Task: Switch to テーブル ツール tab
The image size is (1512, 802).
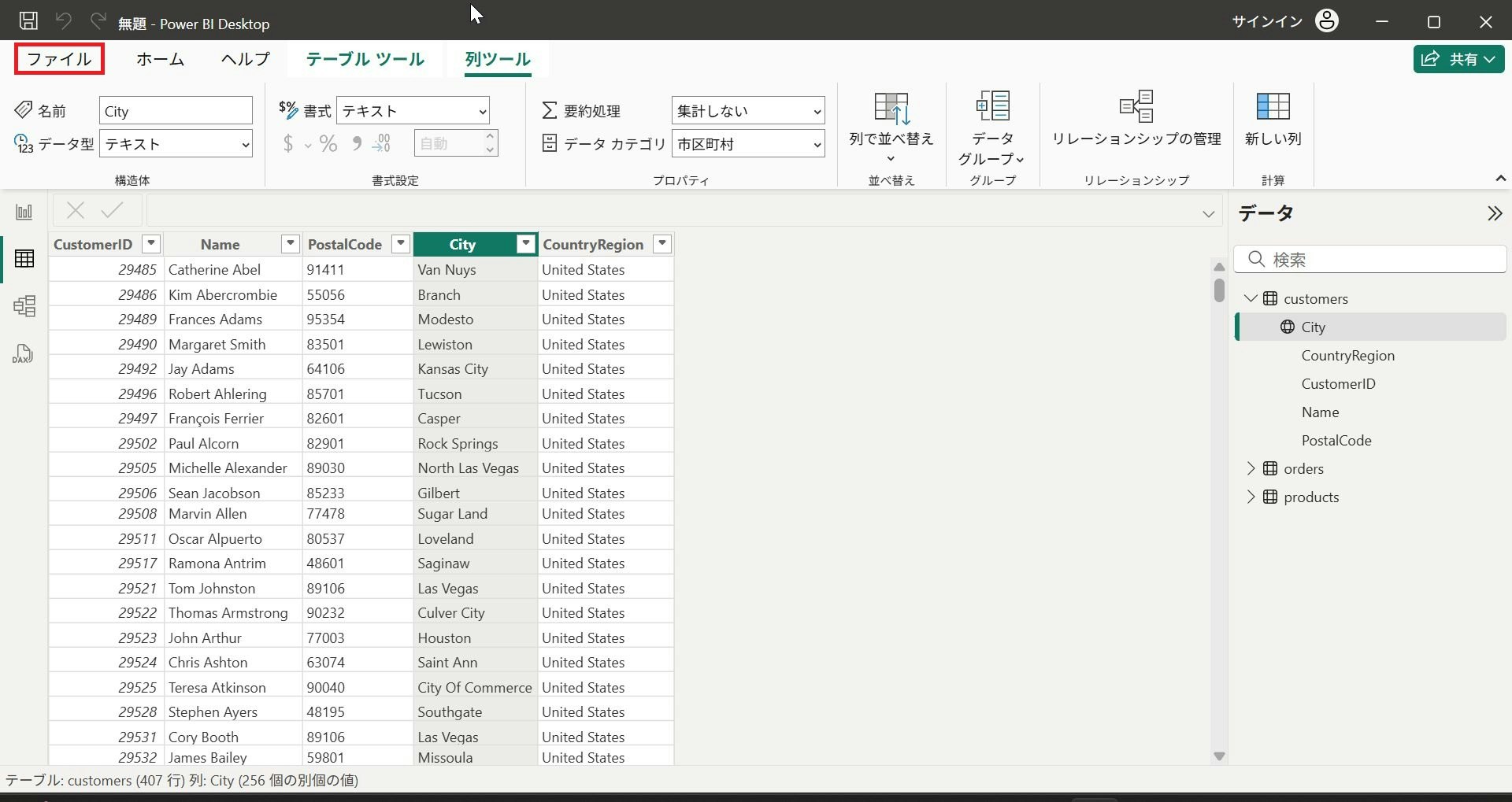Action: [365, 59]
